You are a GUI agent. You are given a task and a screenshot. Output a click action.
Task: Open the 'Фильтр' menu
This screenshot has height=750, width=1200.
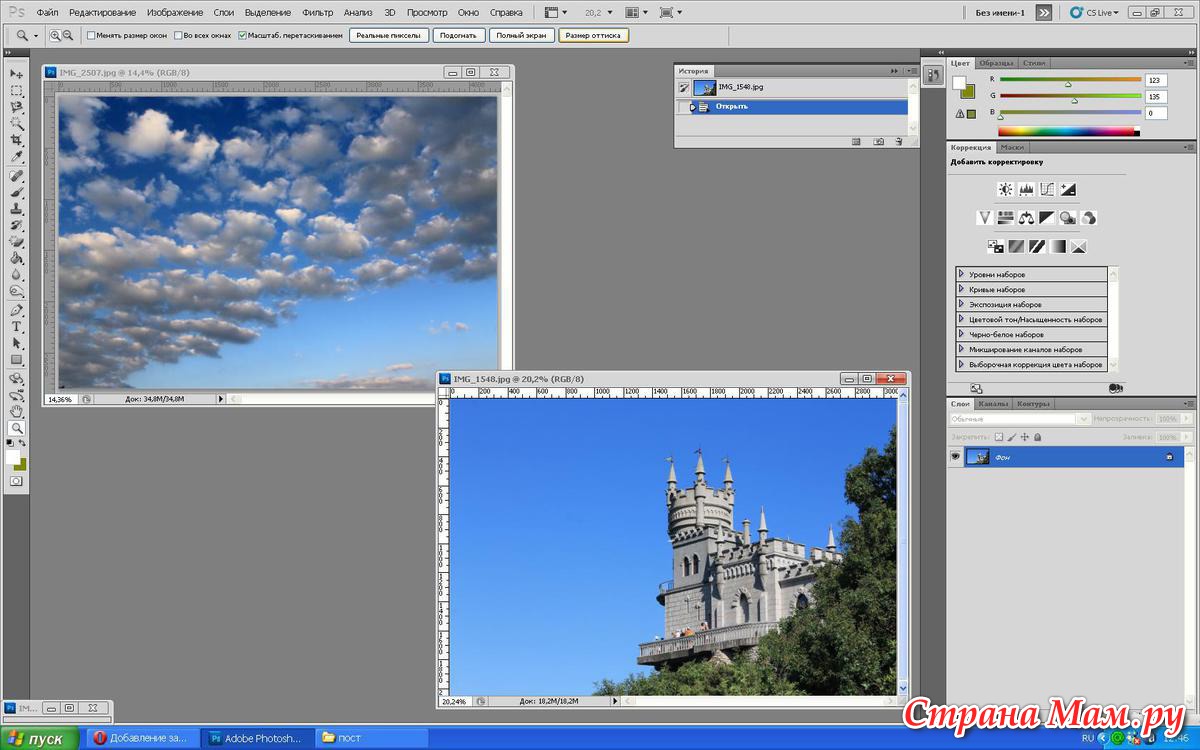point(317,12)
